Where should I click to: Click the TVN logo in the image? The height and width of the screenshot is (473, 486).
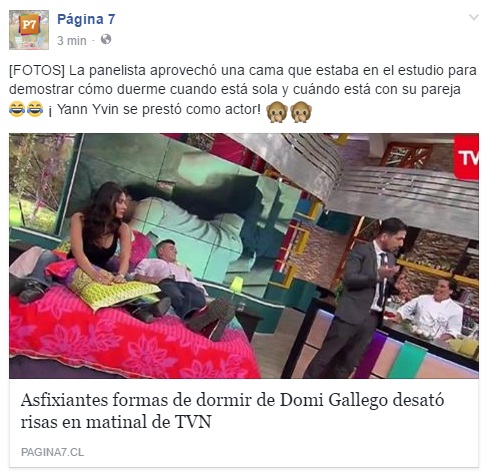pyautogui.click(x=466, y=157)
